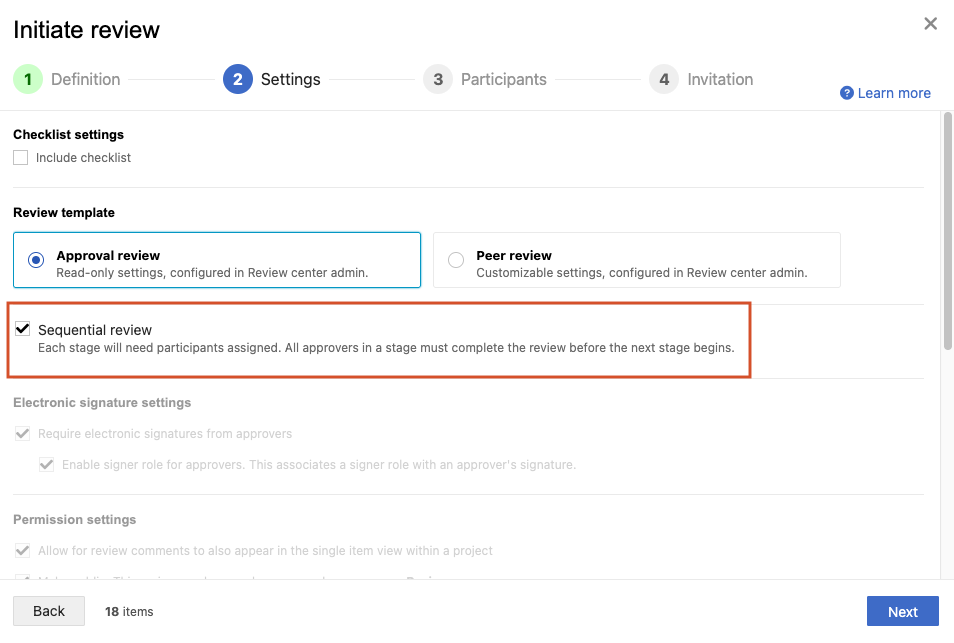Viewport: 954px width, 643px height.
Task: Click the Permission settings heading
Action: 75,520
